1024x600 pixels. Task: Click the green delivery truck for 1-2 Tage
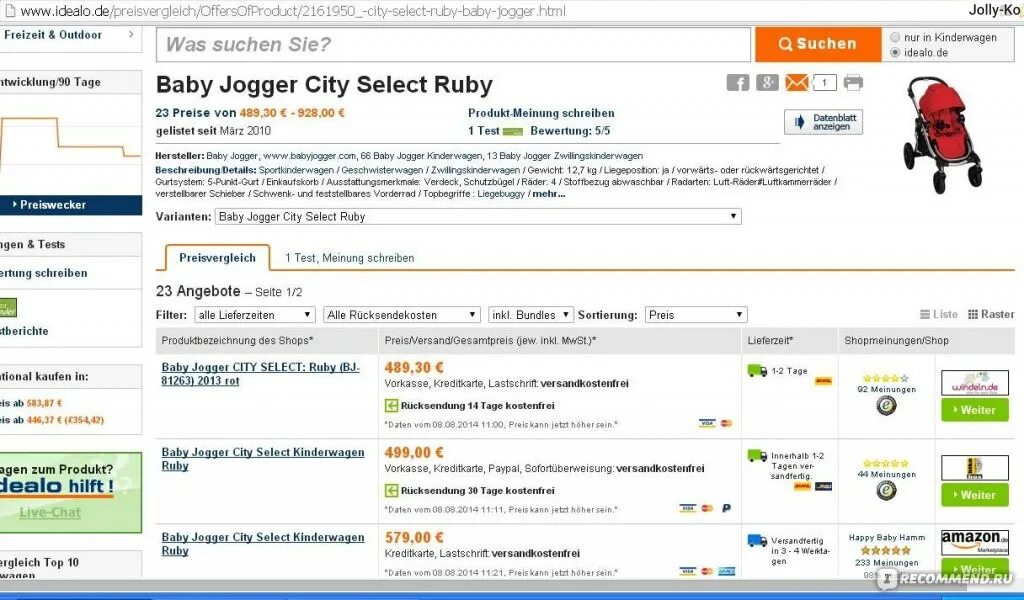pos(757,371)
